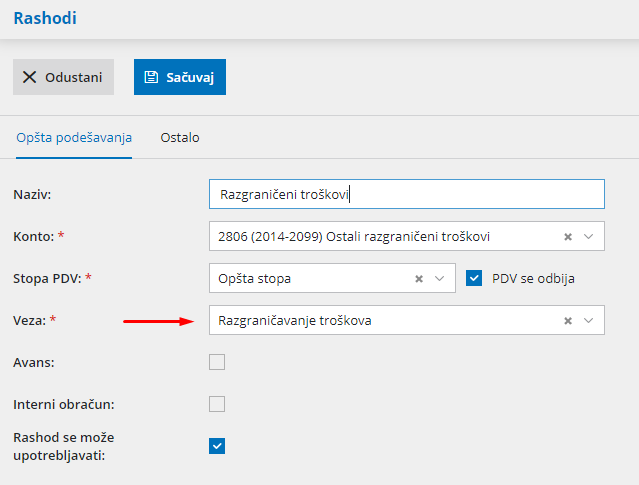
Task: Switch to the Ostalo tab
Action: tap(180, 138)
